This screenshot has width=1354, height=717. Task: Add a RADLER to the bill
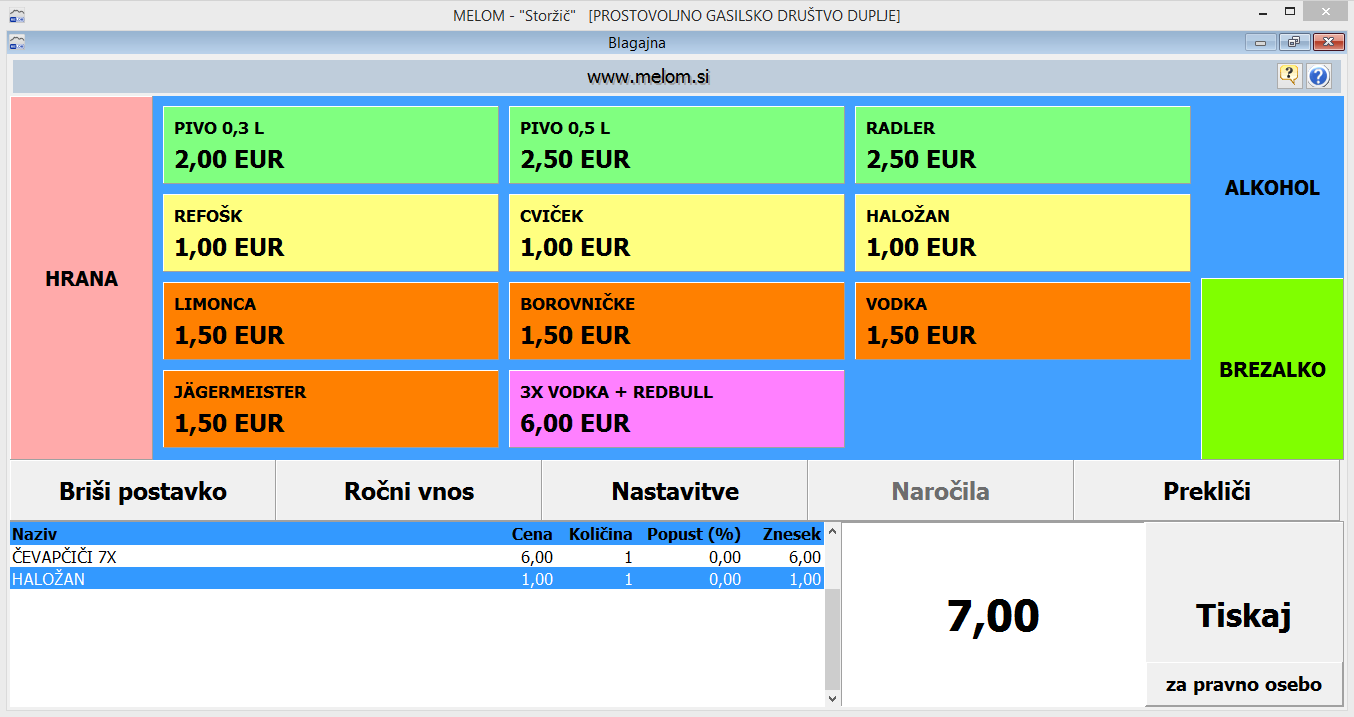[x=1022, y=145]
